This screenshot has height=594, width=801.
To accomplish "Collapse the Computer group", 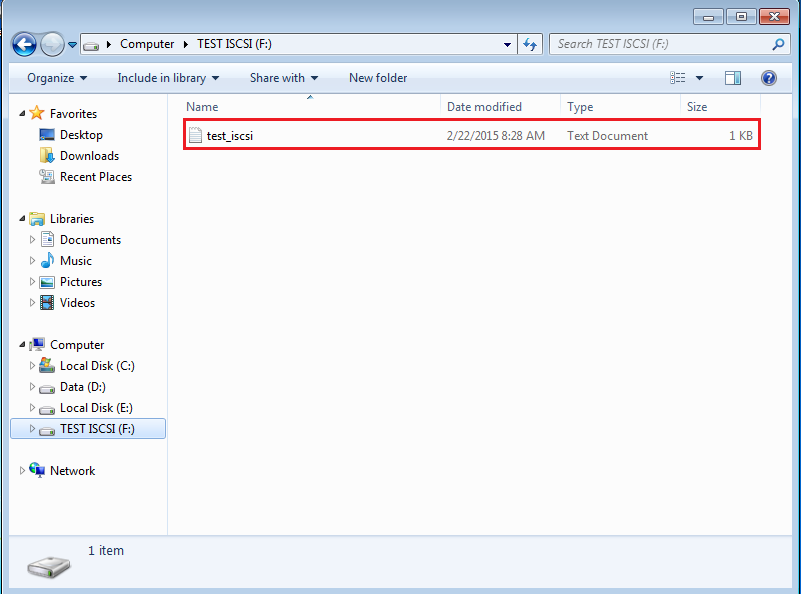I will point(22,345).
